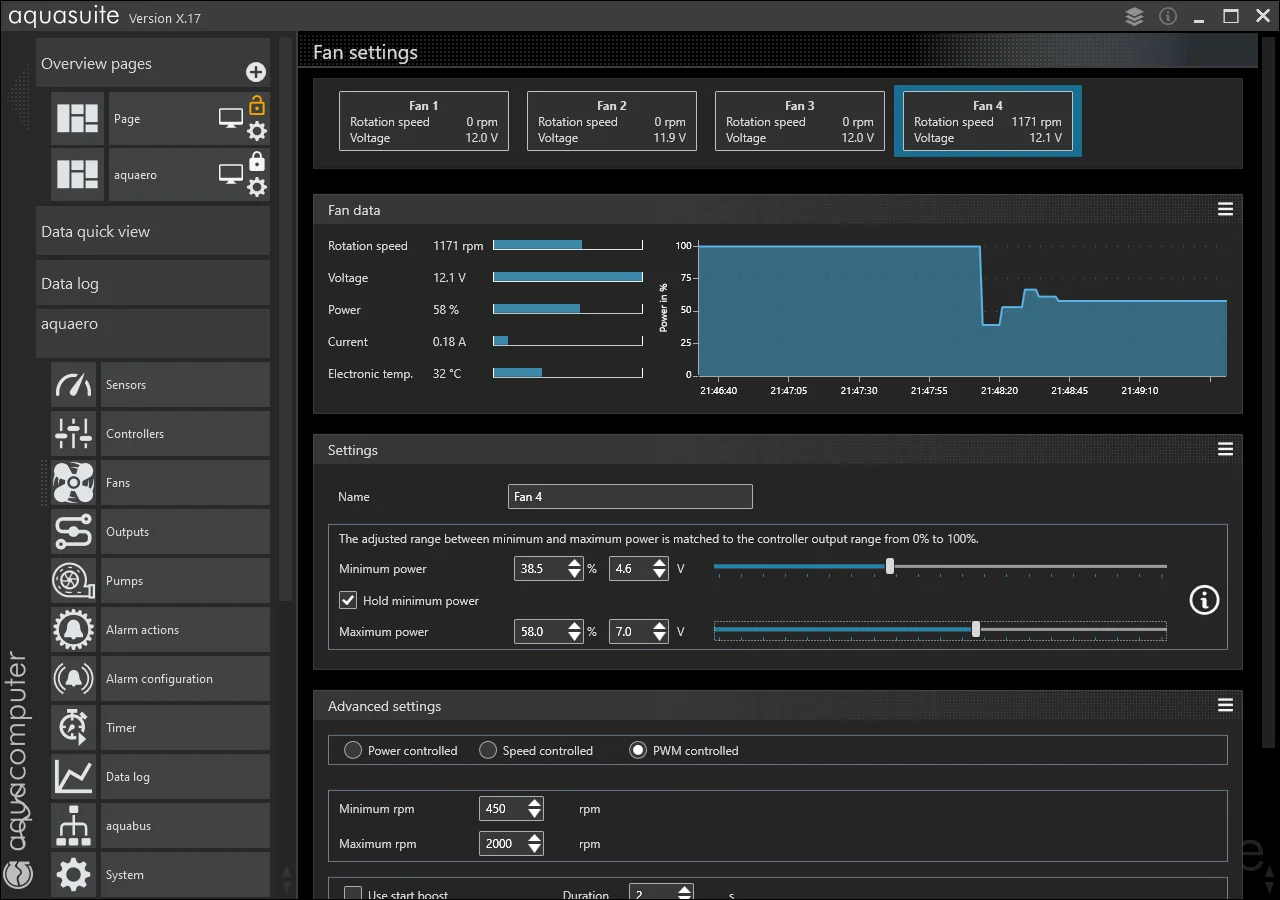Viewport: 1280px width, 900px height.
Task: Select the Fan 1 tile
Action: (424, 121)
